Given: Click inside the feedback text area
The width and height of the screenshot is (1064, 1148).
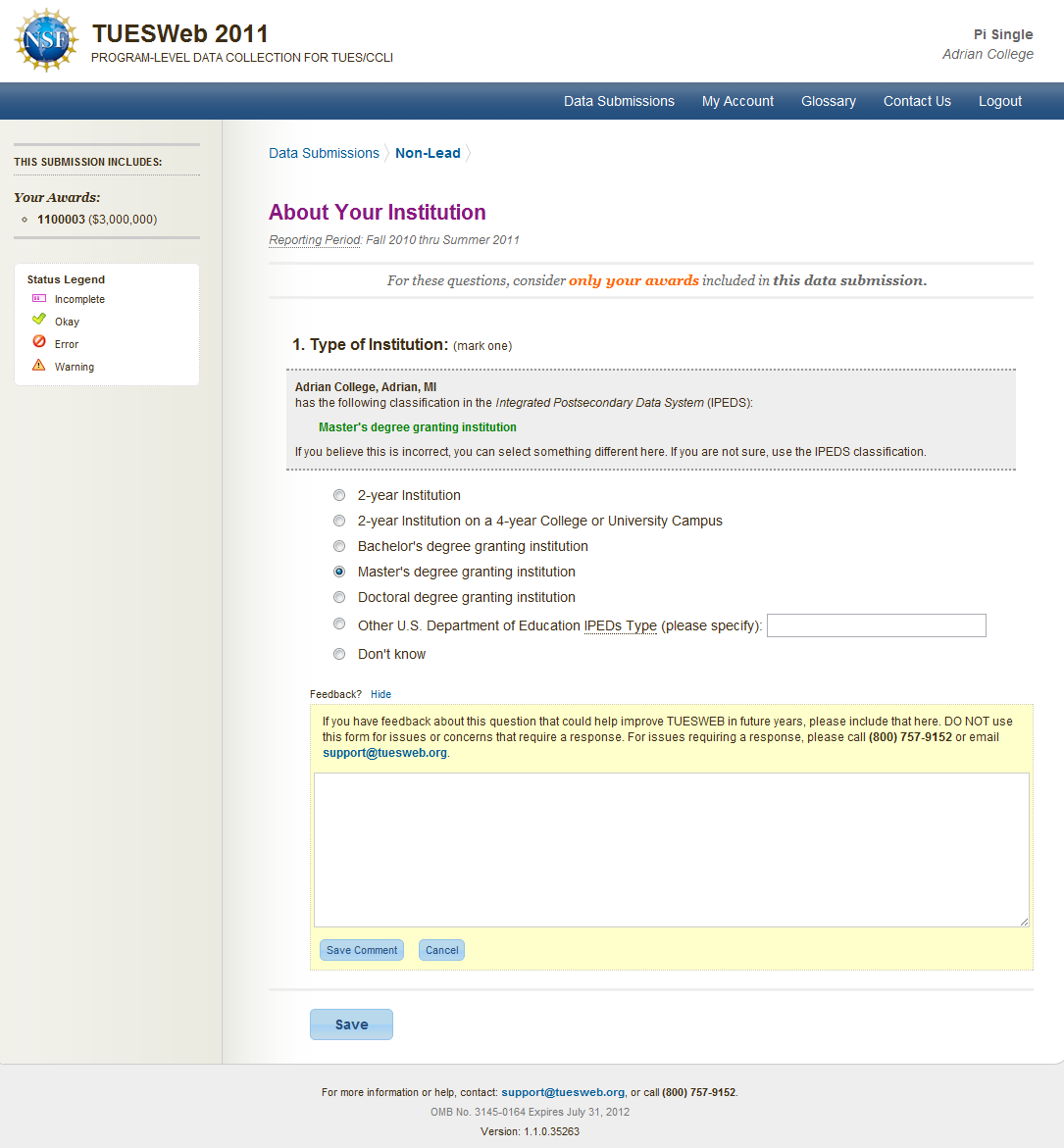Looking at the screenshot, I should point(672,850).
